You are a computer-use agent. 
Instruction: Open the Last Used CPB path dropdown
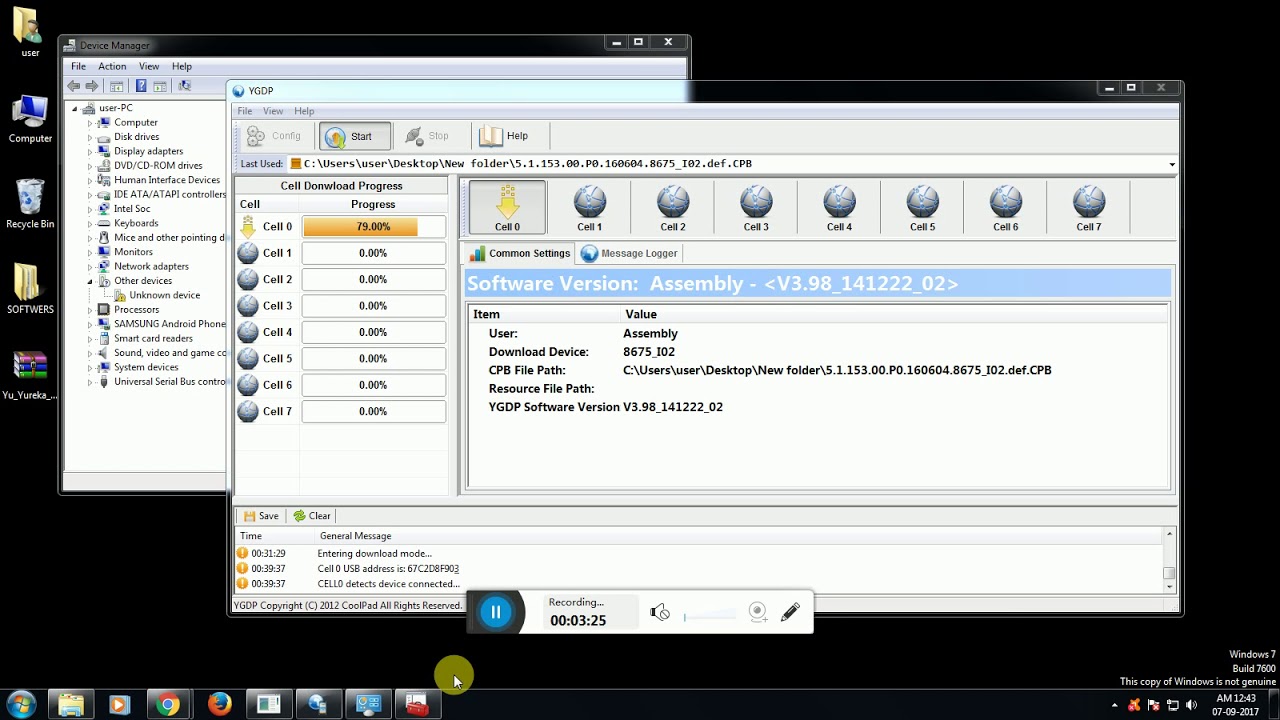point(1171,164)
